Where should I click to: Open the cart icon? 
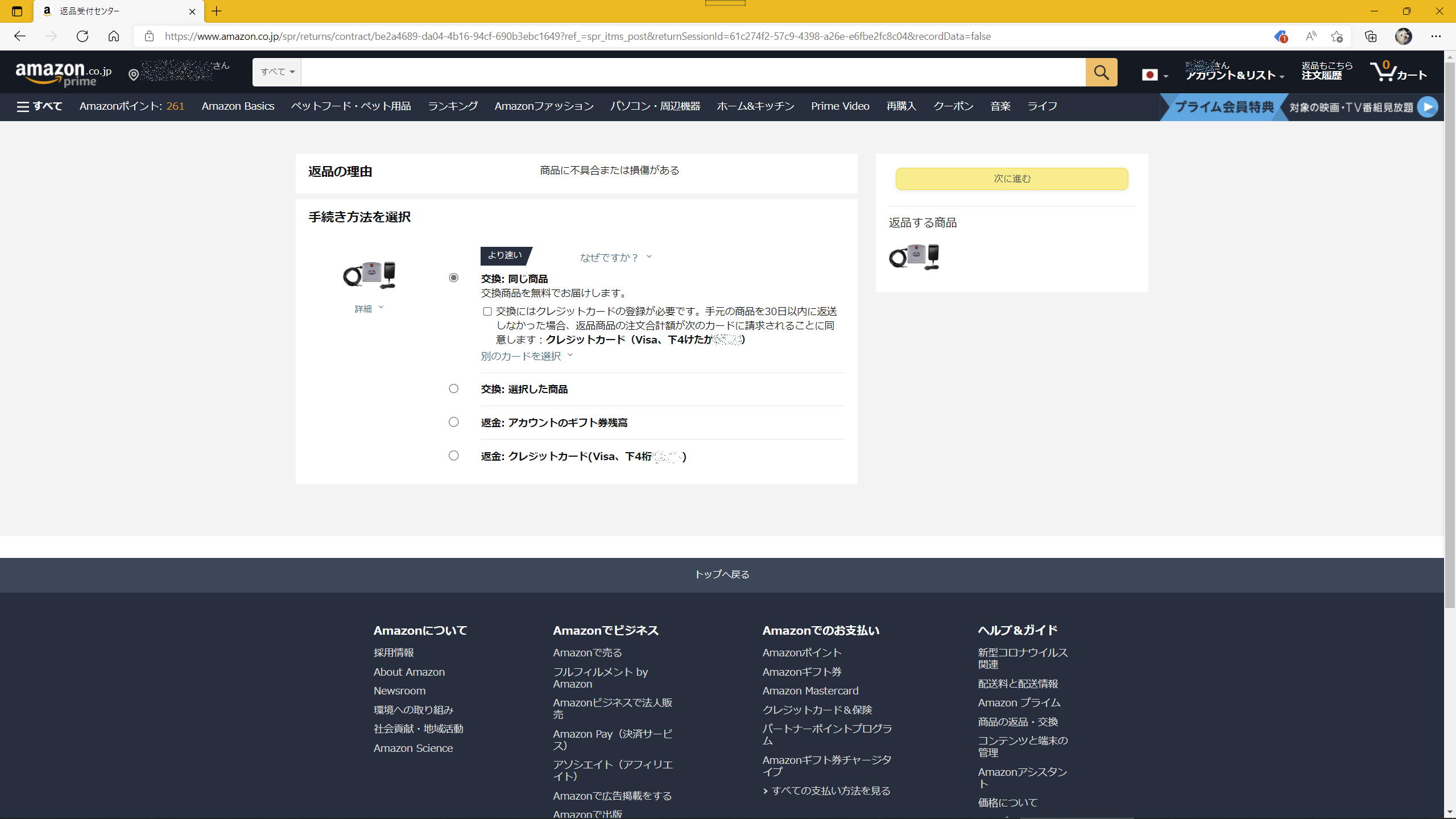pyautogui.click(x=1399, y=72)
